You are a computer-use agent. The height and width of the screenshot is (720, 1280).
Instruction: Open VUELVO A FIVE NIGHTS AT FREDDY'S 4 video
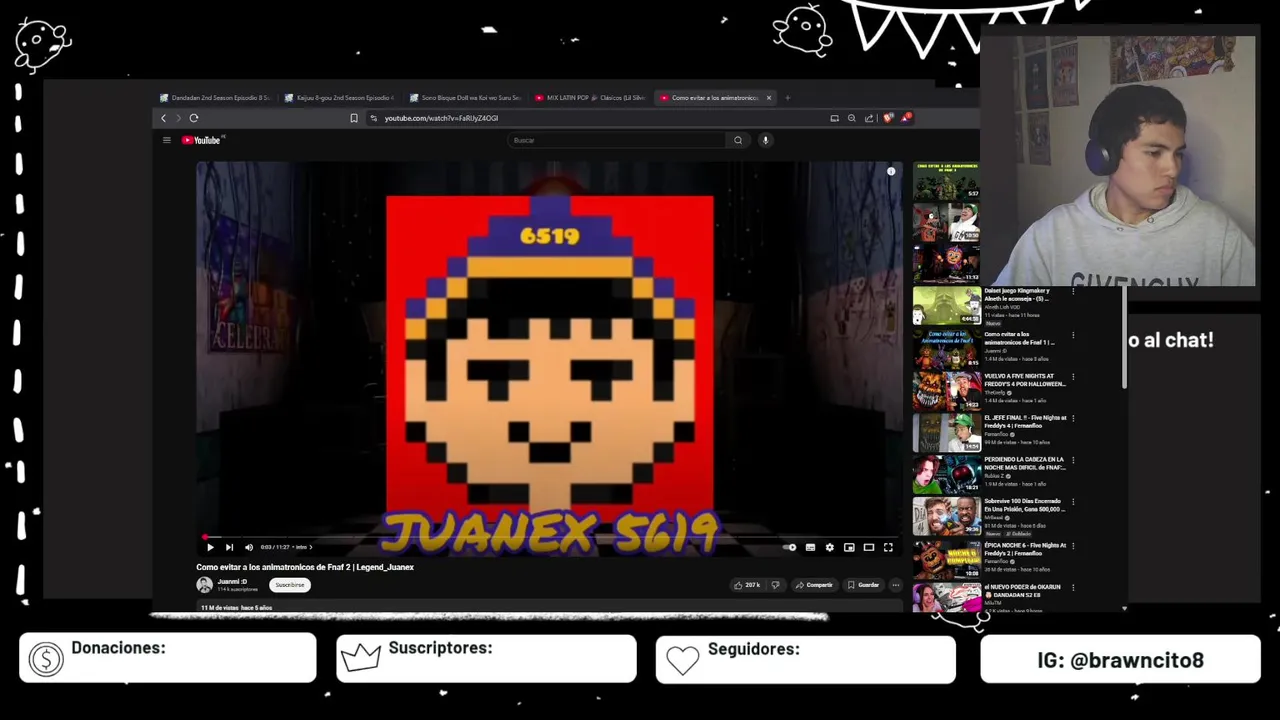[946, 391]
